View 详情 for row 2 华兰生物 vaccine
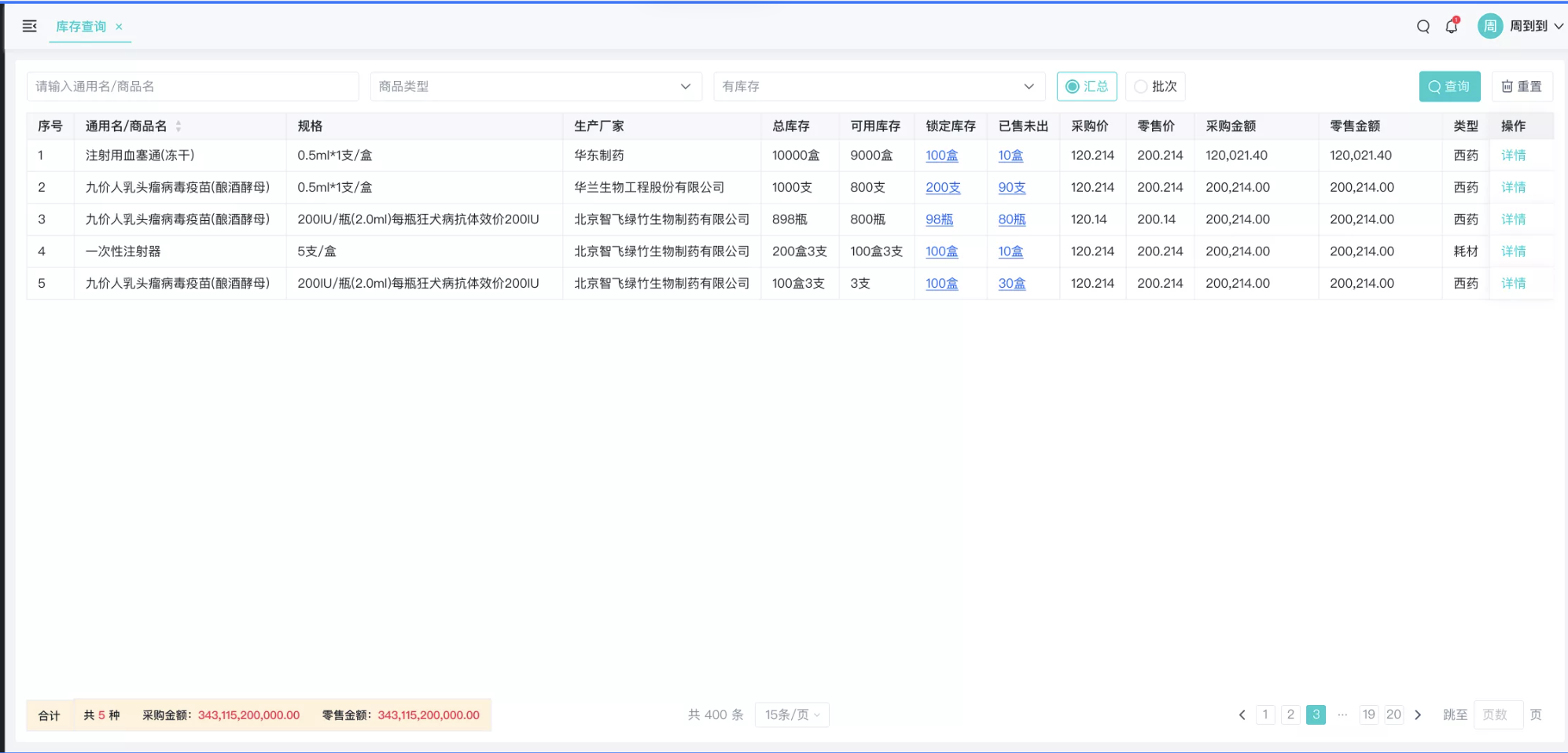The width and height of the screenshot is (1568, 753). coord(1513,188)
